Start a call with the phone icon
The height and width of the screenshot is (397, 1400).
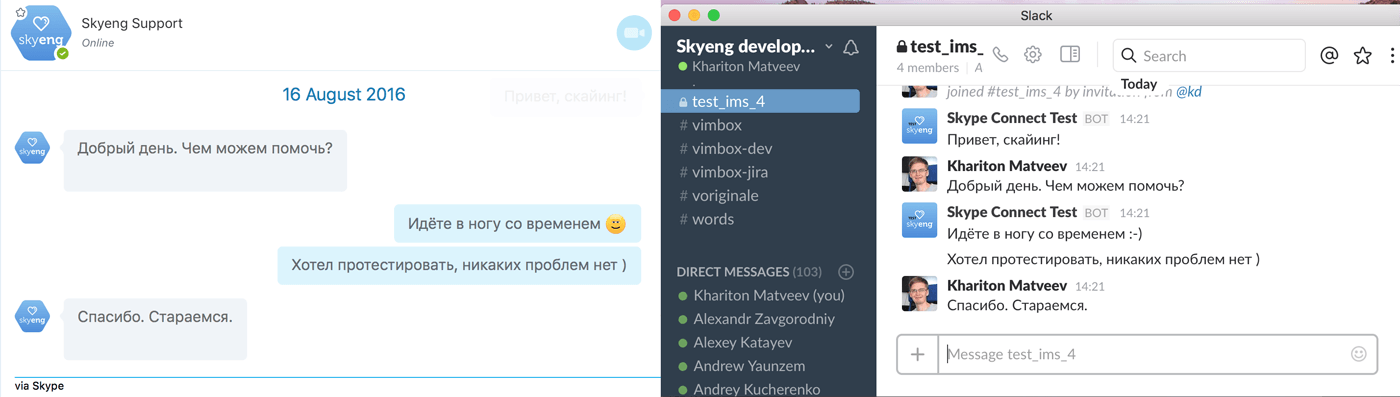1000,55
